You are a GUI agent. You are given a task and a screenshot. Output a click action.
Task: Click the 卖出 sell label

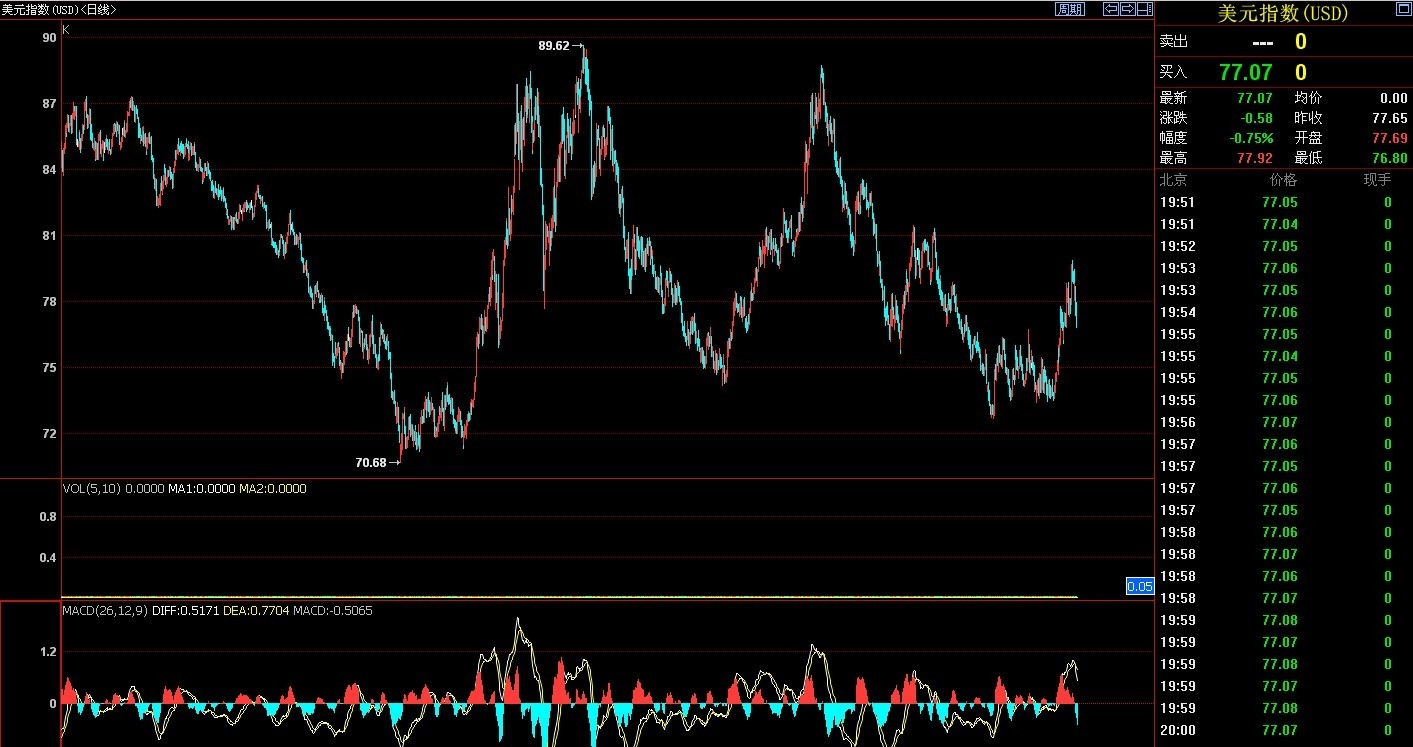1173,42
